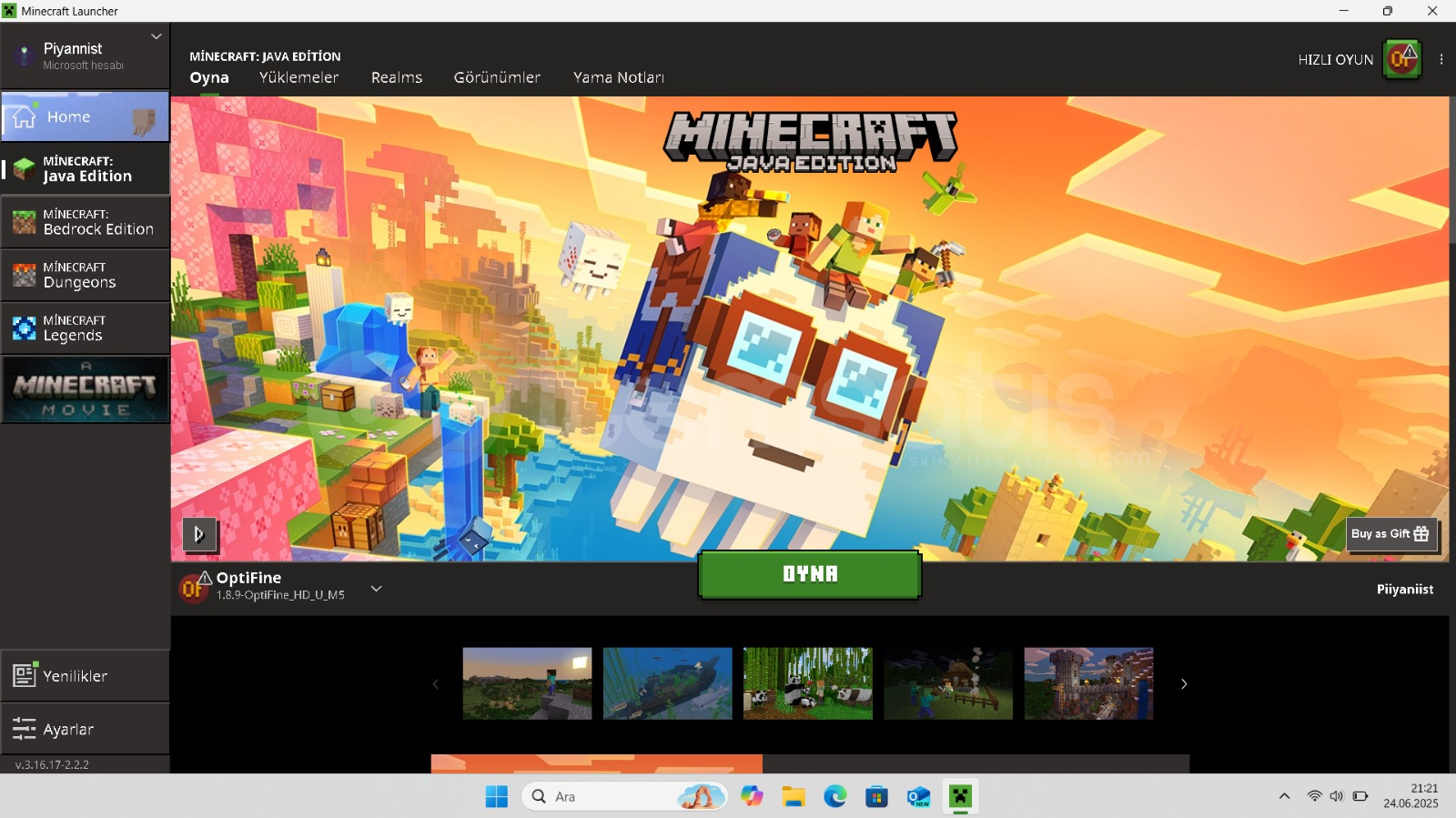Viewport: 1456px width, 818px height.
Task: Go to previous screenshots in carousel
Action: tap(435, 683)
